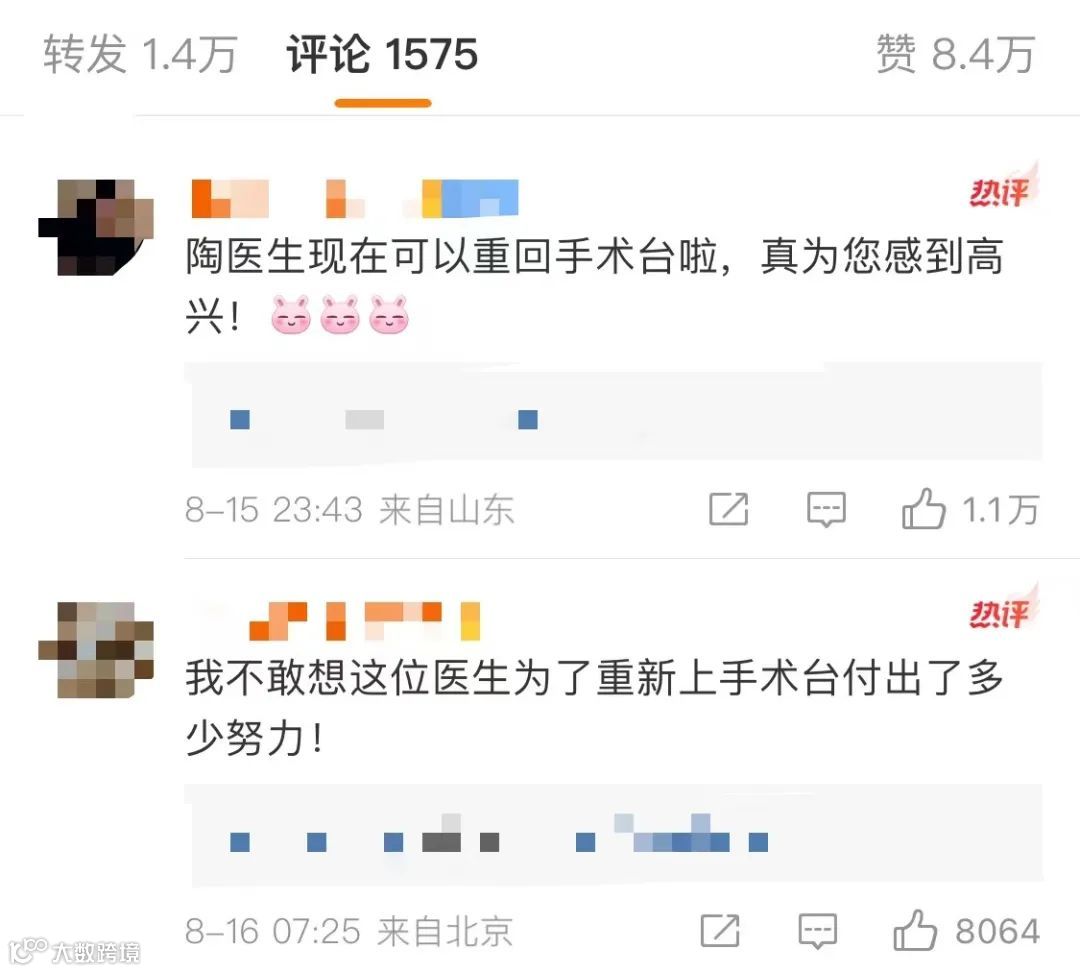Click the reply bubble icon on 北京 comment
1080x972 pixels.
pyautogui.click(x=818, y=931)
